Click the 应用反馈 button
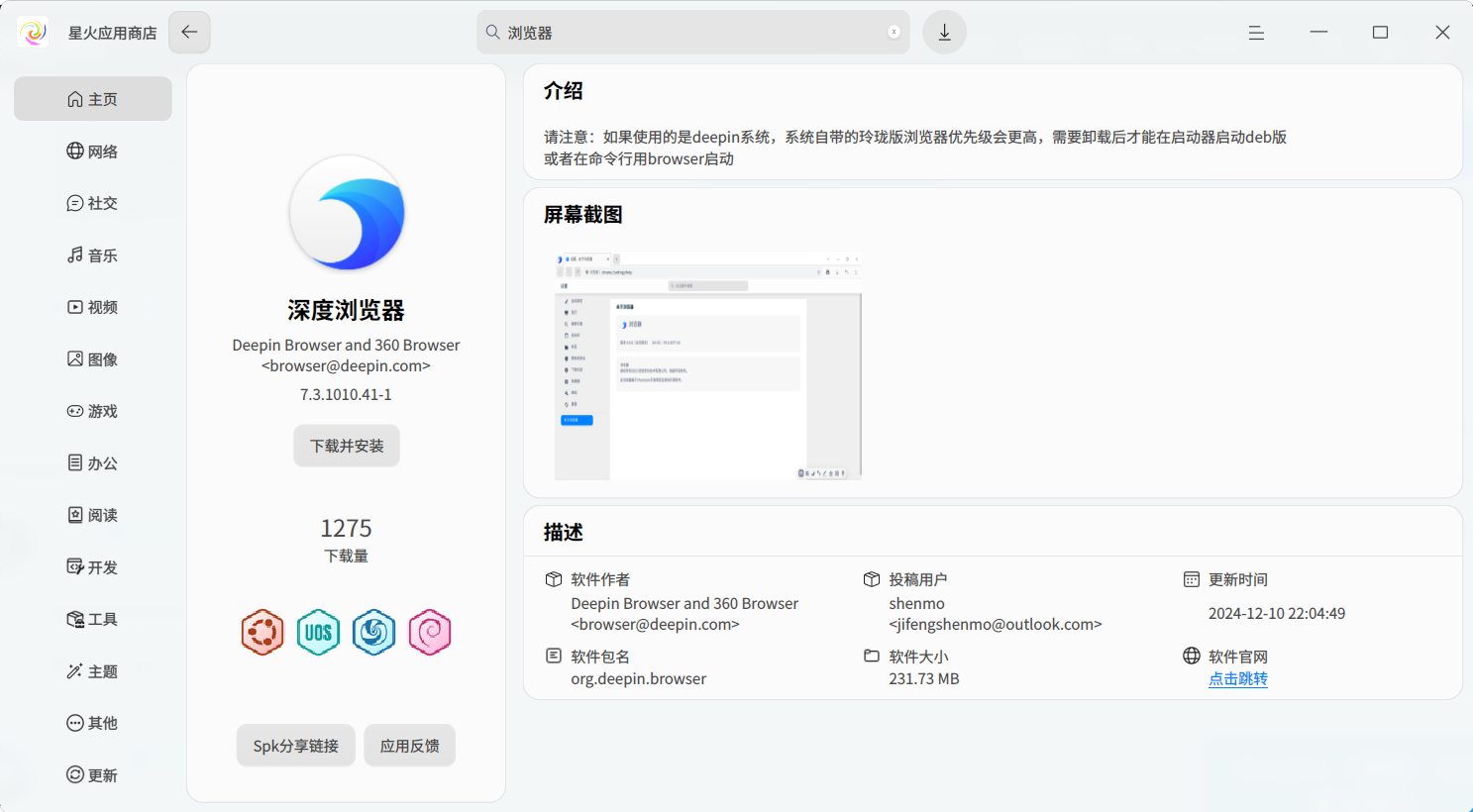This screenshot has height=812, width=1473. tap(410, 746)
